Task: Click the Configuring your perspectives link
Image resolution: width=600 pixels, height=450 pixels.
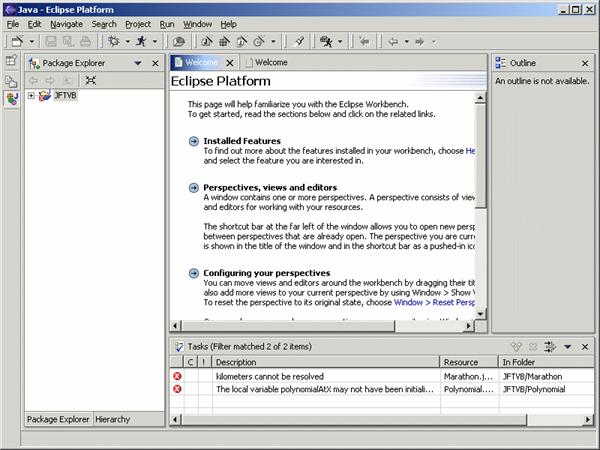Action: [x=266, y=273]
